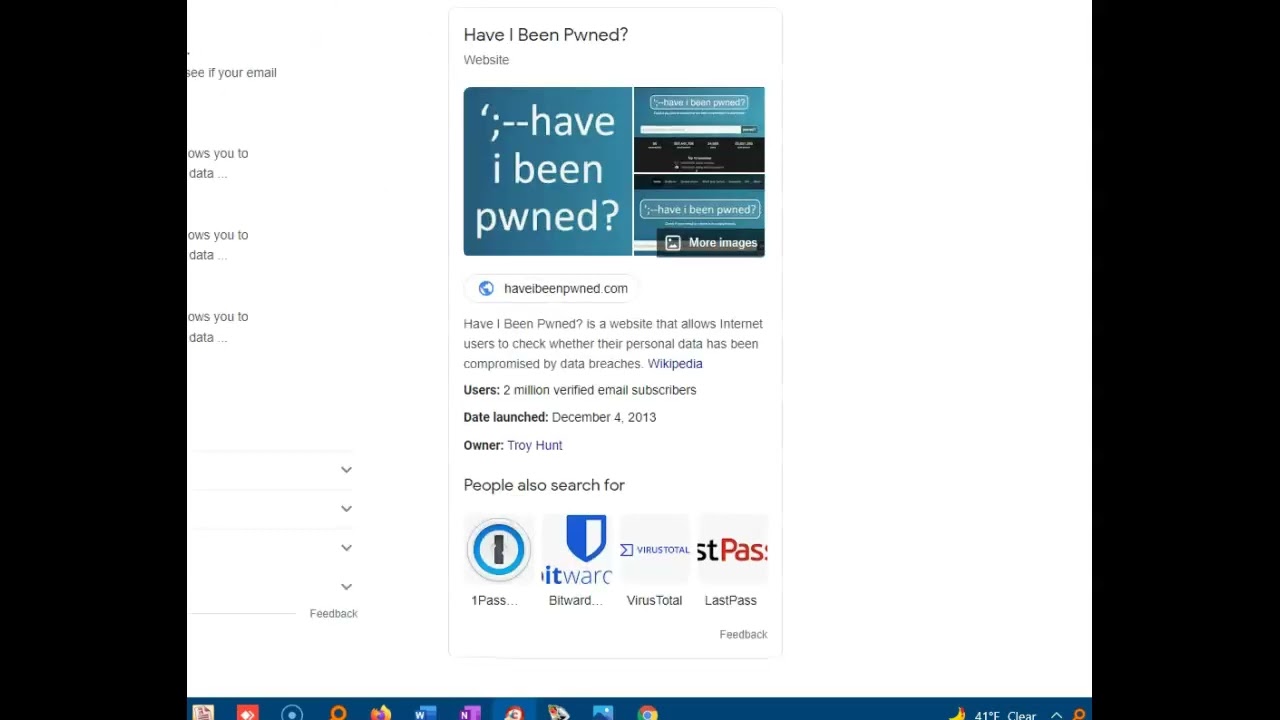Open Microsoft Word from the taskbar
Screen dimensions: 1280x720
coord(425,713)
